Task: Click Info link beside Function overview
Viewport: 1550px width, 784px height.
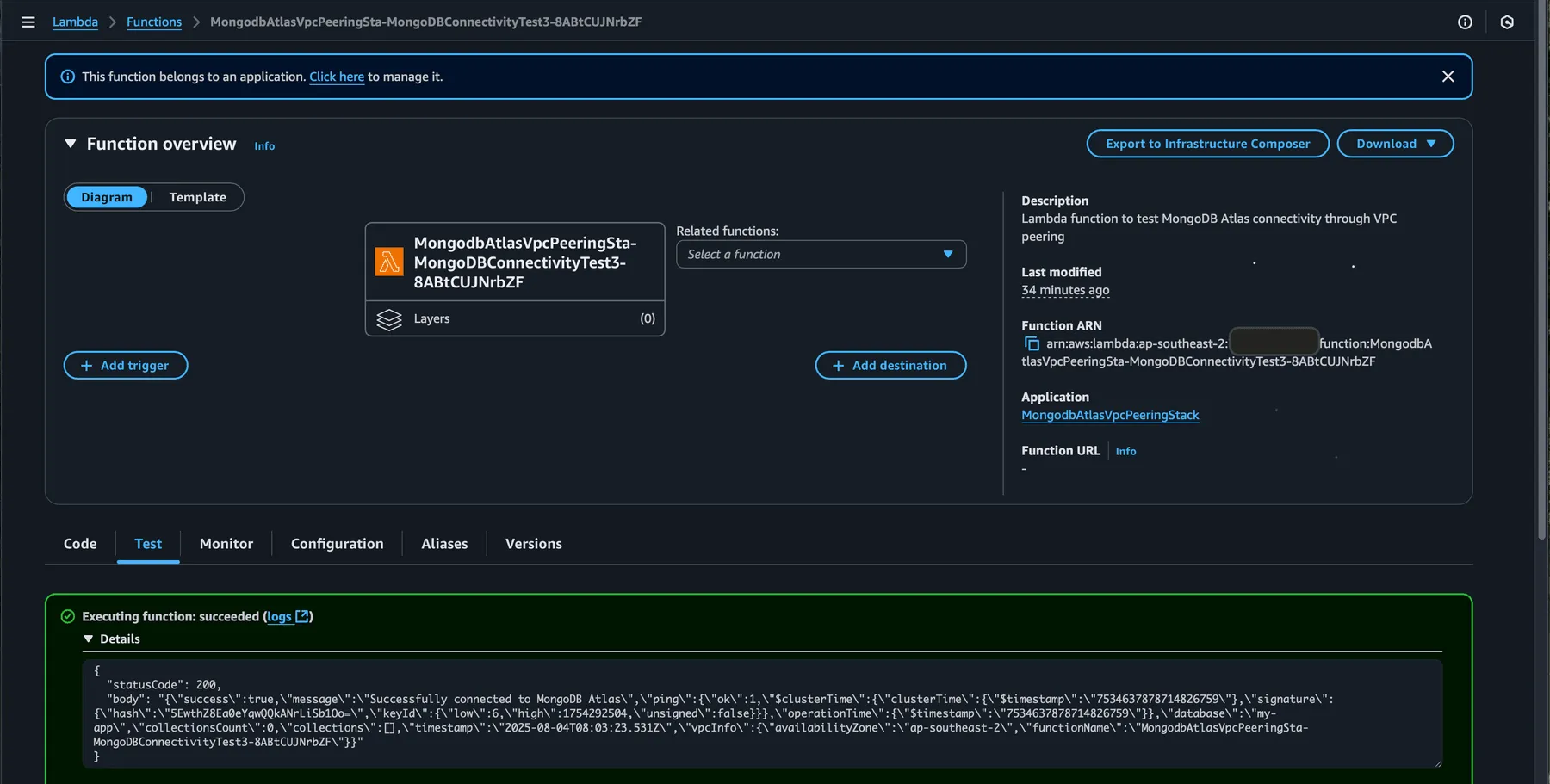Action: (x=264, y=146)
